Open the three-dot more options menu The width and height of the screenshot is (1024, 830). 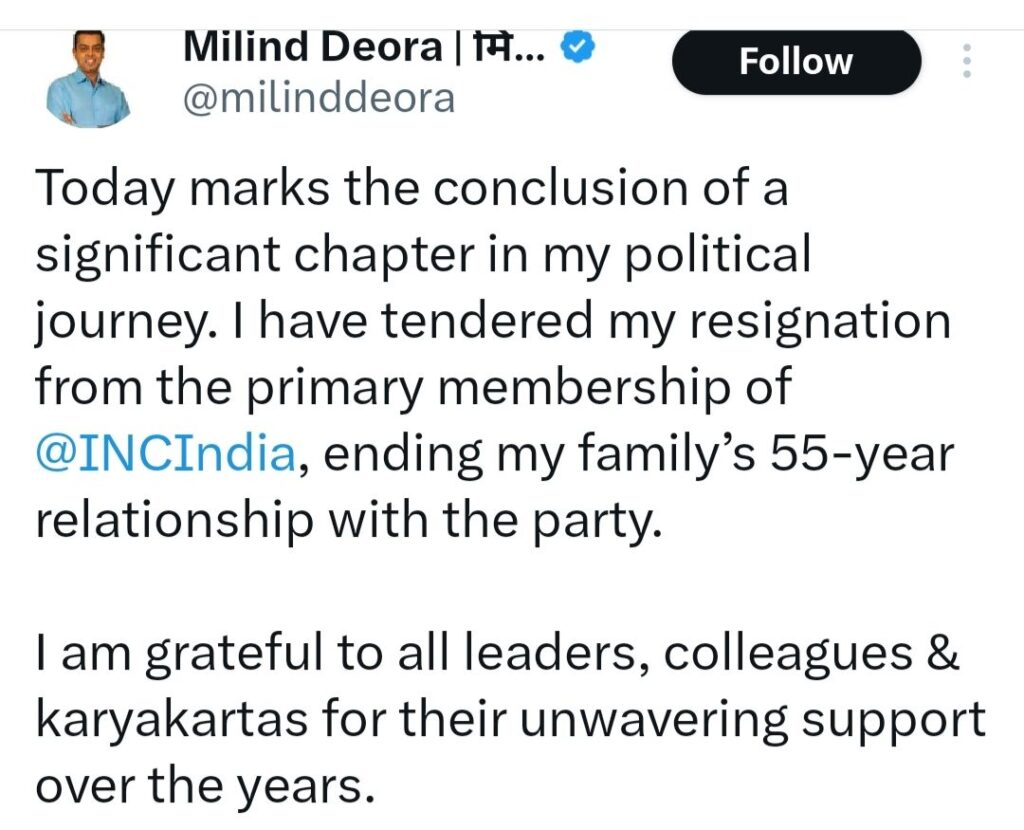(966, 62)
